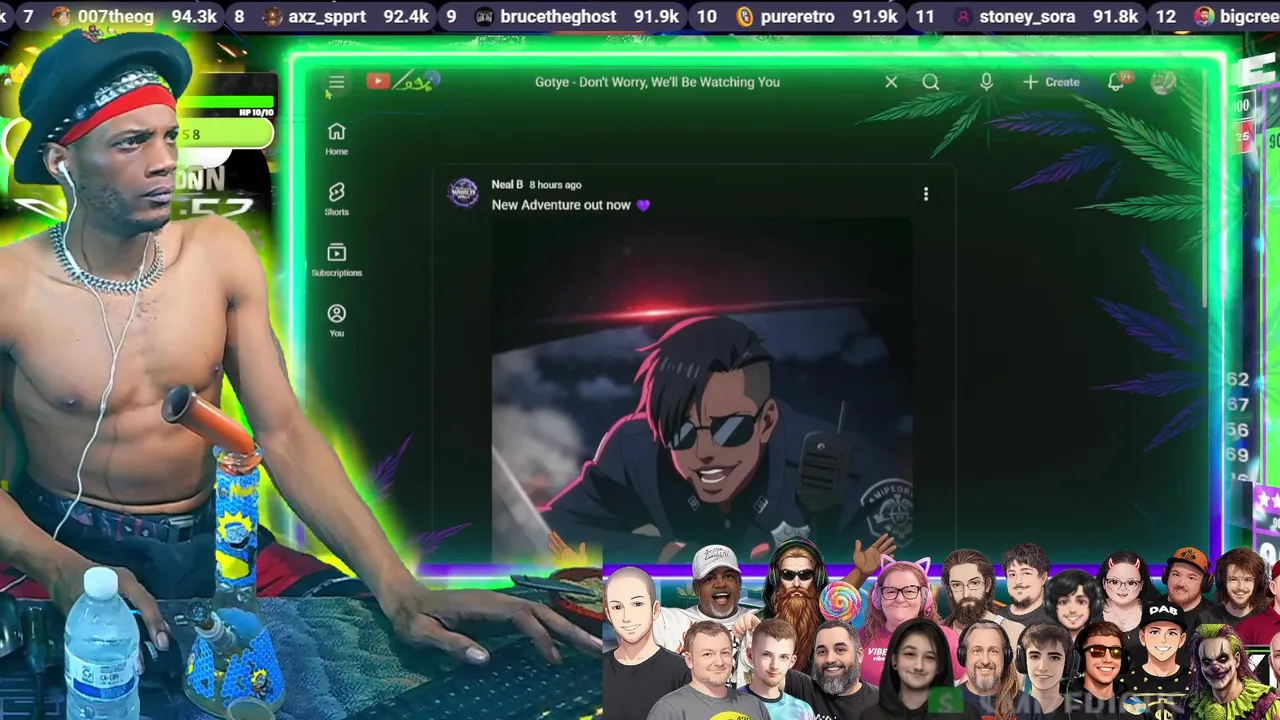Click the '8 hours ago' post timestamp
This screenshot has height=720, width=1280.
point(555,185)
